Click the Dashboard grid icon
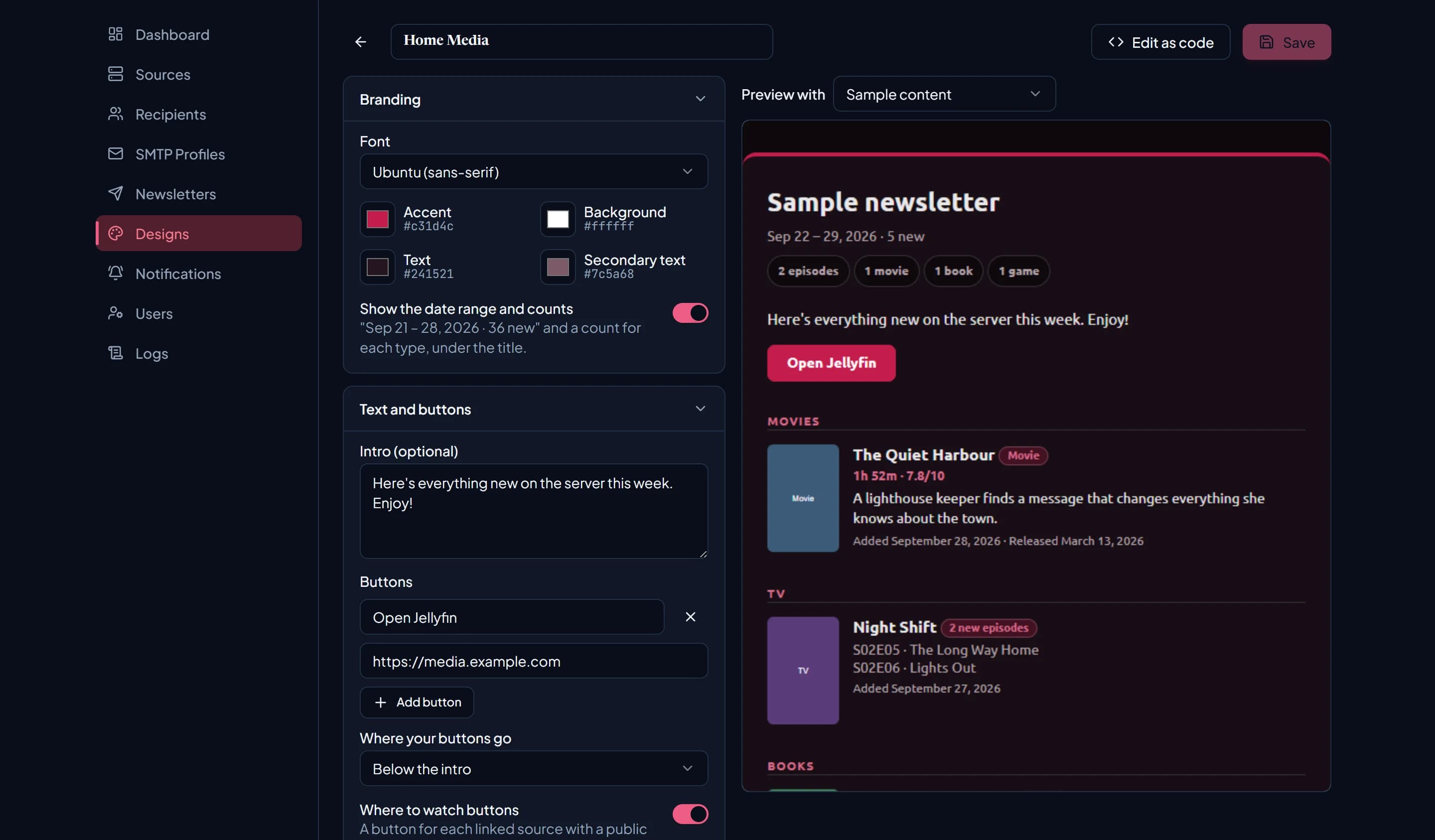Image resolution: width=1435 pixels, height=840 pixels. pyautogui.click(x=116, y=34)
